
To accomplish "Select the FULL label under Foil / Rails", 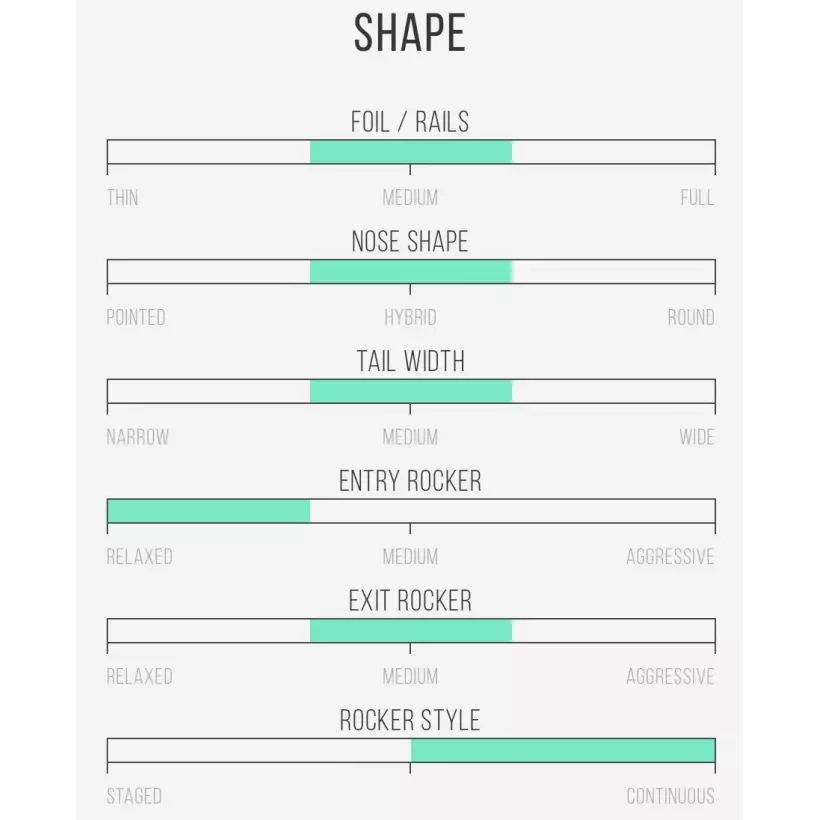I will 697,198.
